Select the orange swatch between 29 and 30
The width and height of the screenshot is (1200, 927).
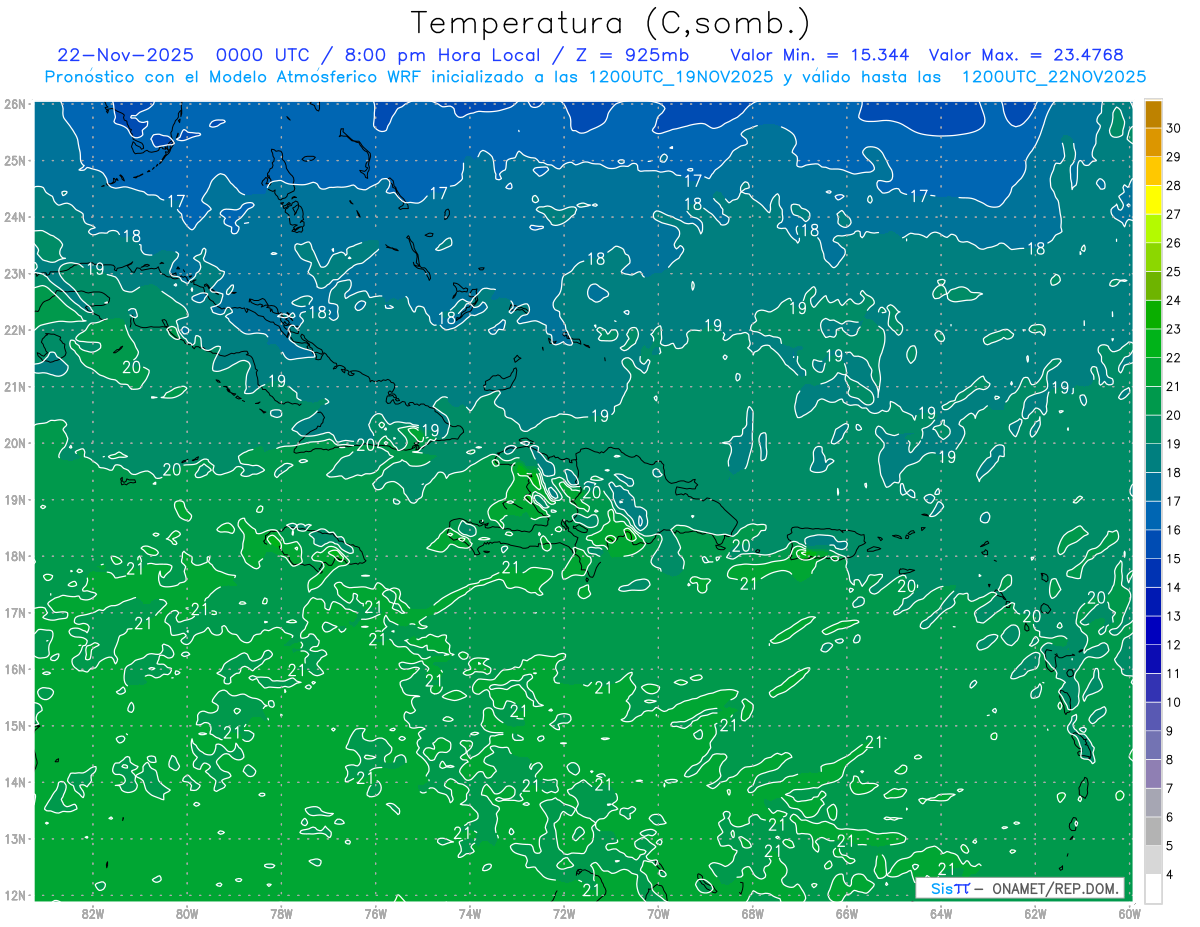click(1153, 143)
